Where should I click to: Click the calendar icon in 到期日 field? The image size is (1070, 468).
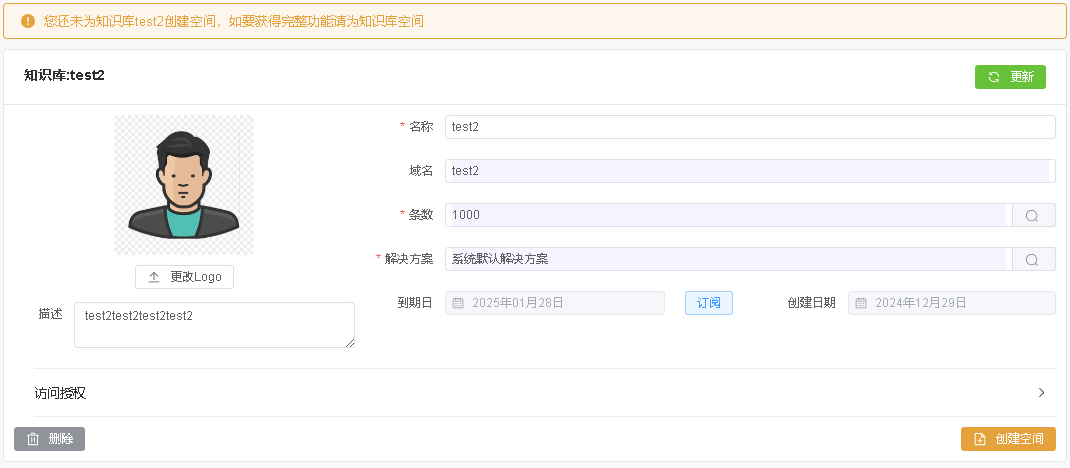458,303
